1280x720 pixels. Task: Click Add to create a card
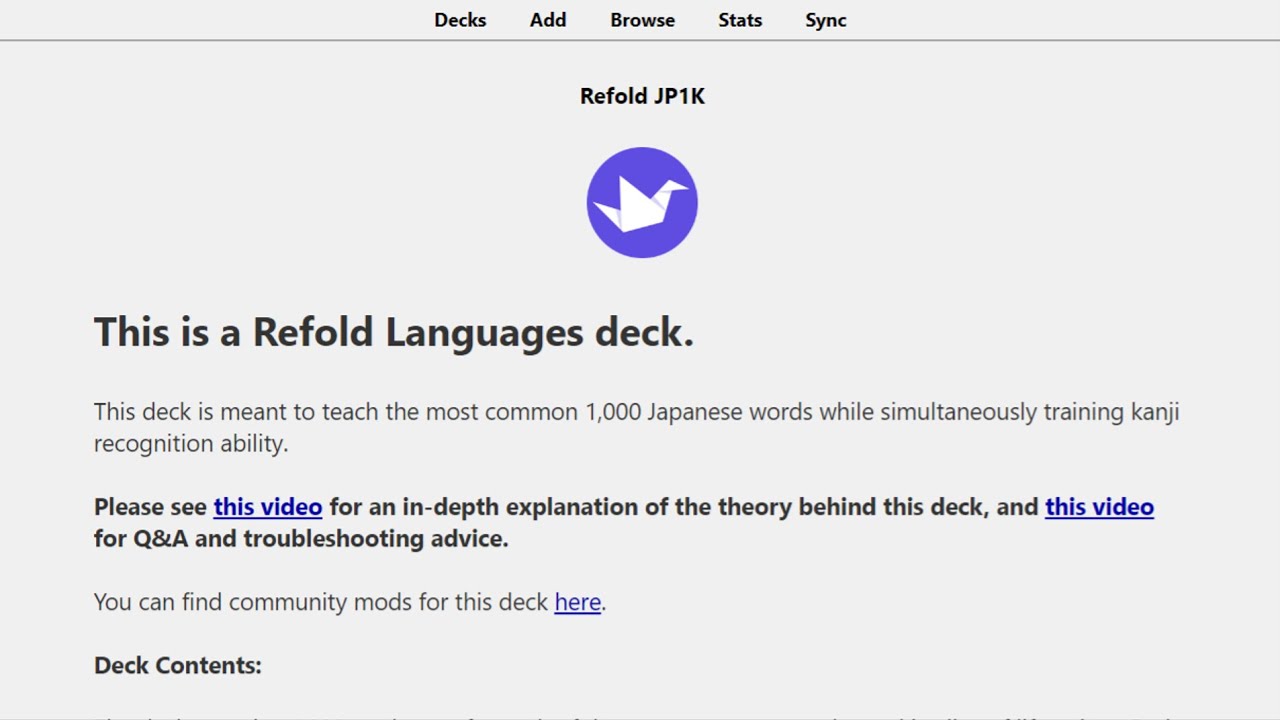[x=548, y=20]
